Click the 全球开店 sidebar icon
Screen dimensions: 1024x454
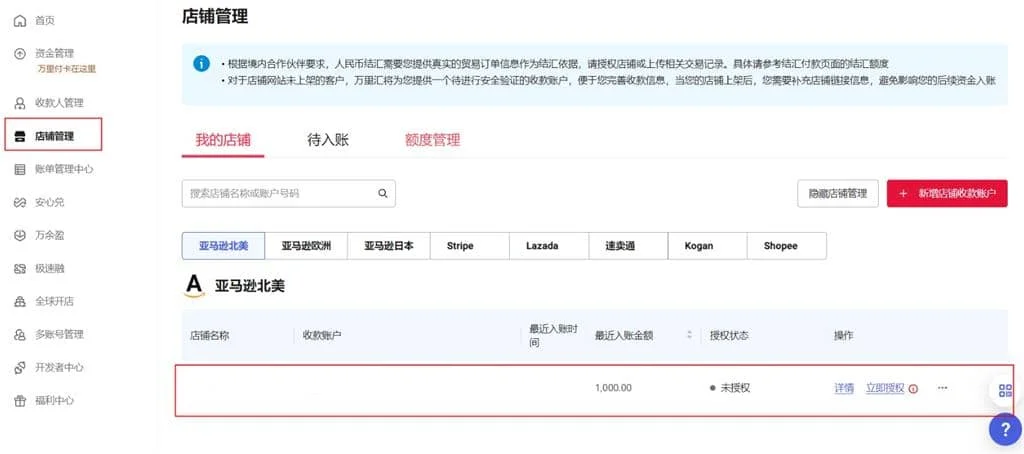pyautogui.click(x=20, y=302)
